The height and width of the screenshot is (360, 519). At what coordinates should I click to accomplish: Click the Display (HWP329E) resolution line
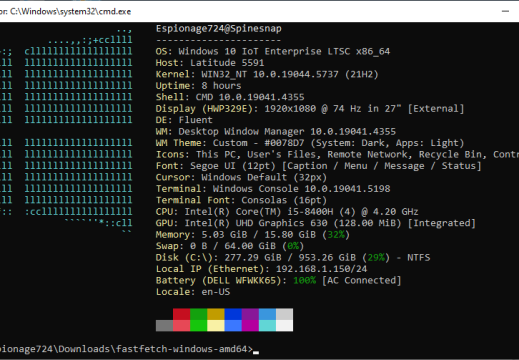[x=310, y=109]
